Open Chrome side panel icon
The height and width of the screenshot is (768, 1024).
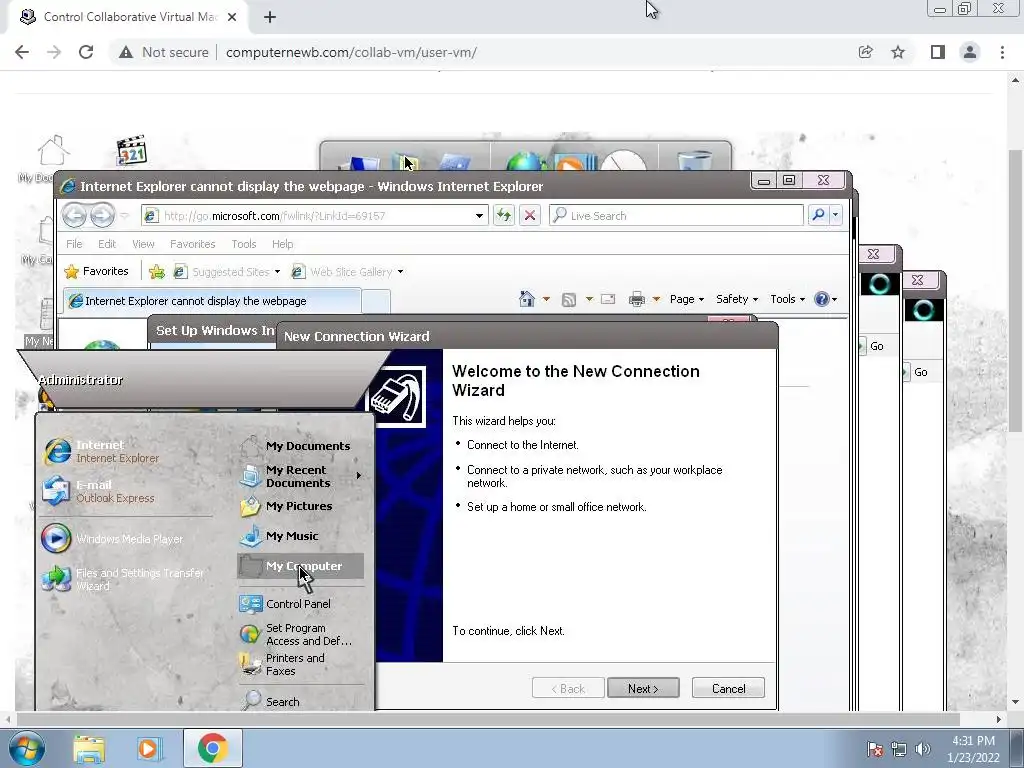tap(938, 52)
